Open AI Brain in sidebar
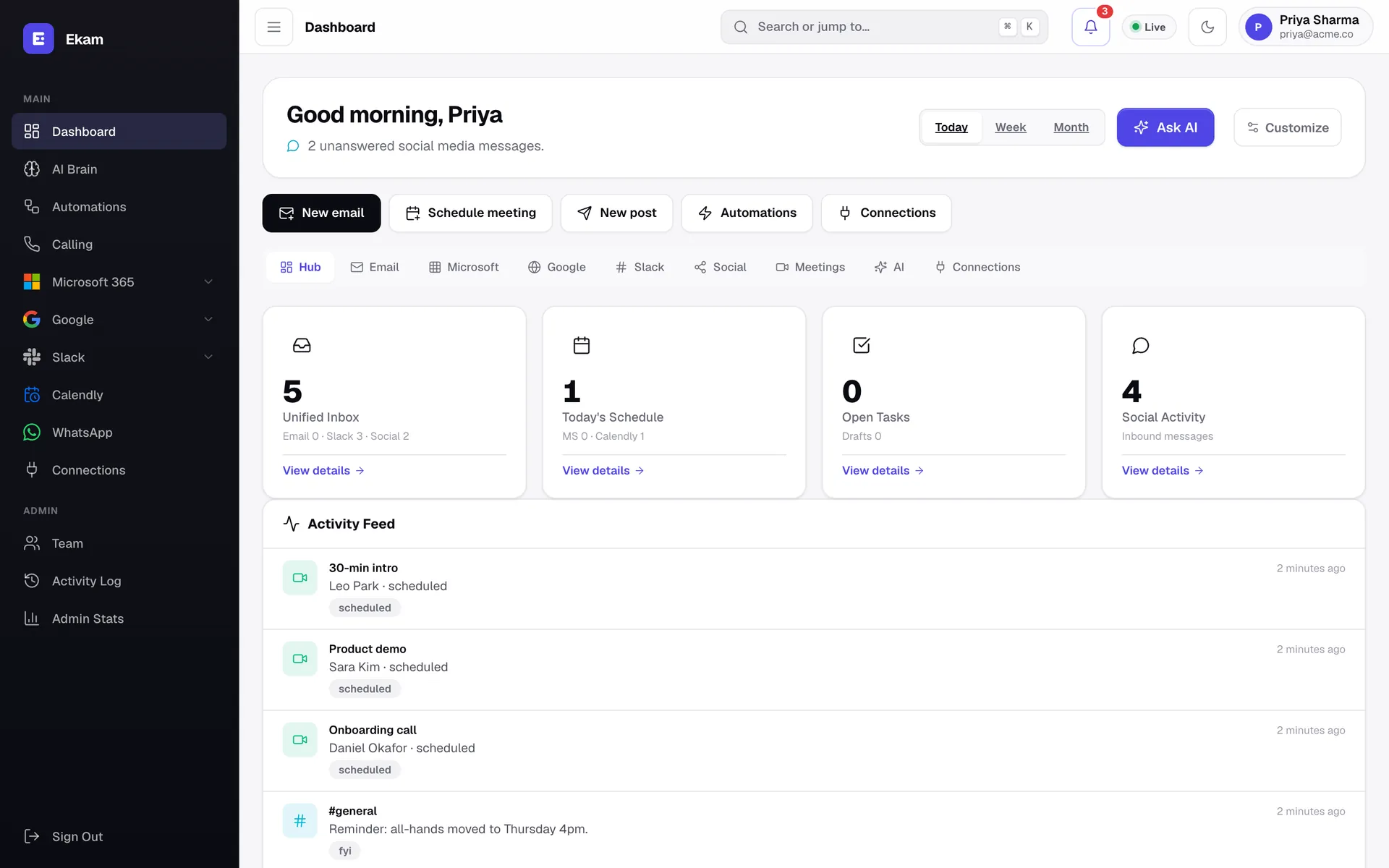Image resolution: width=1389 pixels, height=868 pixels. (119, 169)
